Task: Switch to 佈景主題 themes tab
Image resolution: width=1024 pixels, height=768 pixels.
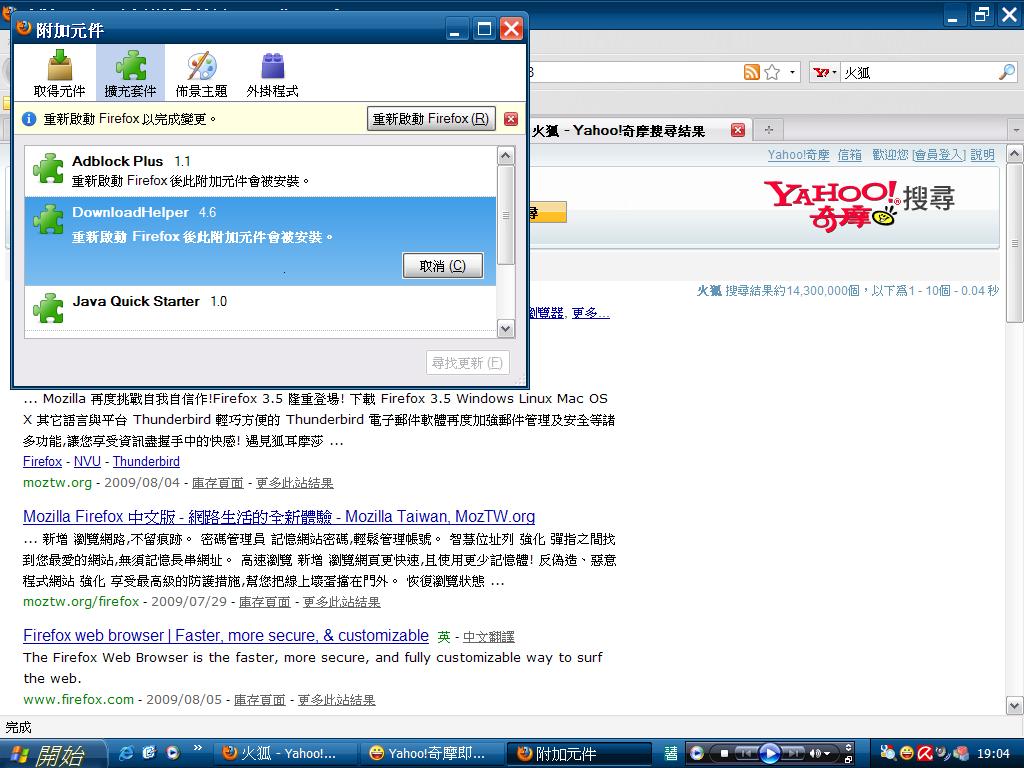Action: point(201,73)
